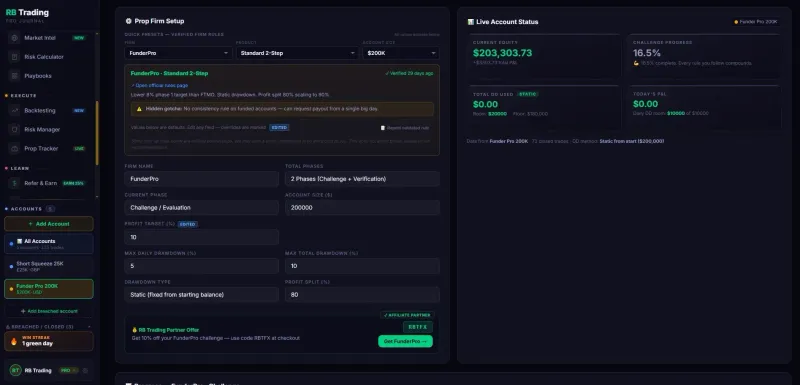This screenshot has height=385, width=800.
Task: Click the Verified 29 days ago label
Action: [409, 73]
